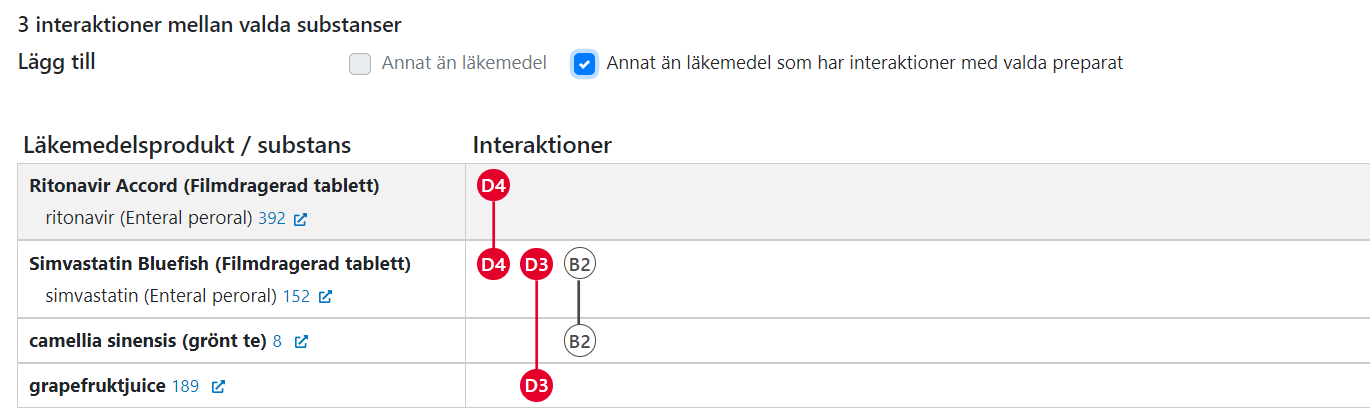
Task: Click the 'Annat än läkemedel' label text
Action: [x=464, y=63]
